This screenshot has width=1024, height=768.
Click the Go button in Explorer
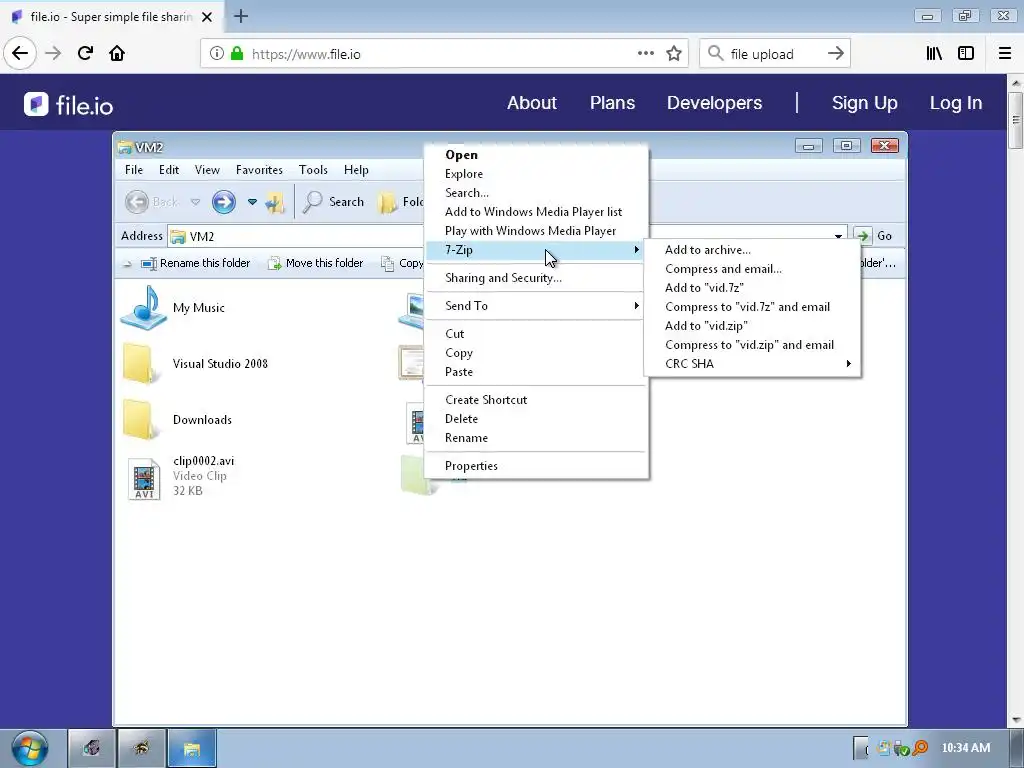[x=874, y=236]
